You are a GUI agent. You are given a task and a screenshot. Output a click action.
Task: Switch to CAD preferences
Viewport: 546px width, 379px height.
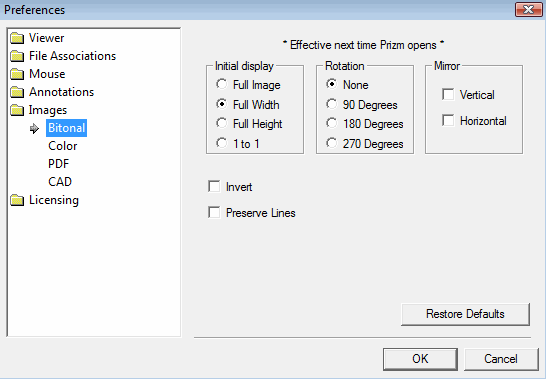60,182
